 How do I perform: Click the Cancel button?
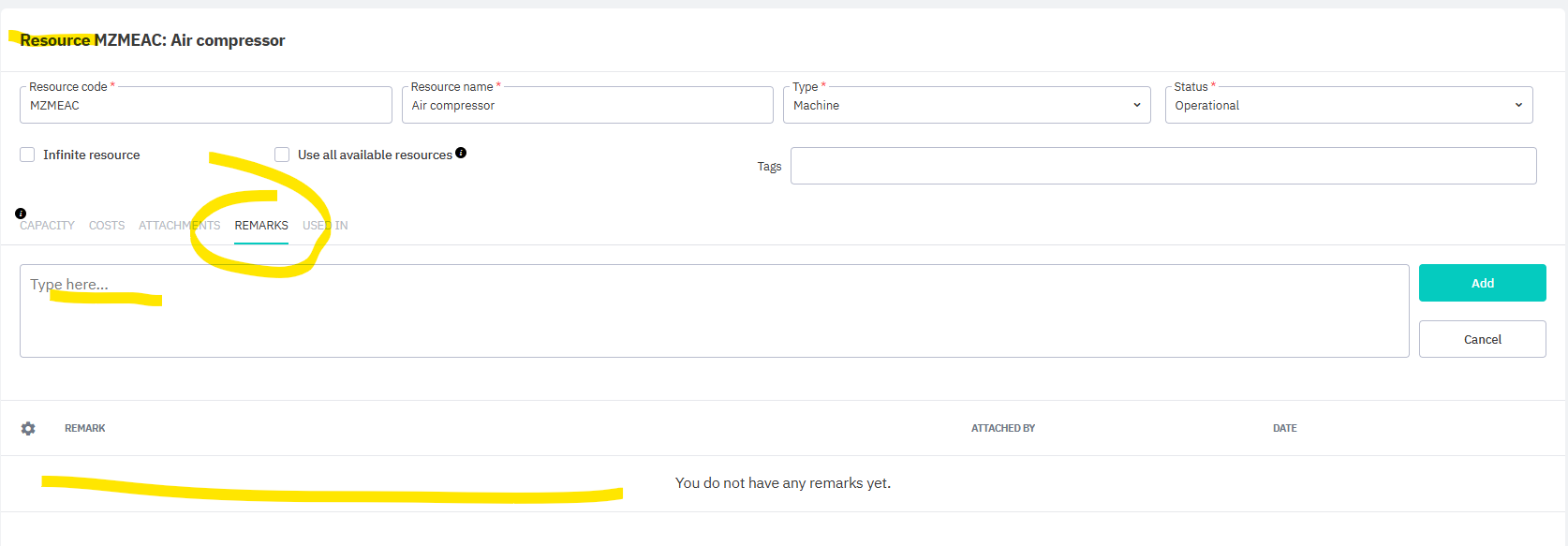[x=1482, y=339]
